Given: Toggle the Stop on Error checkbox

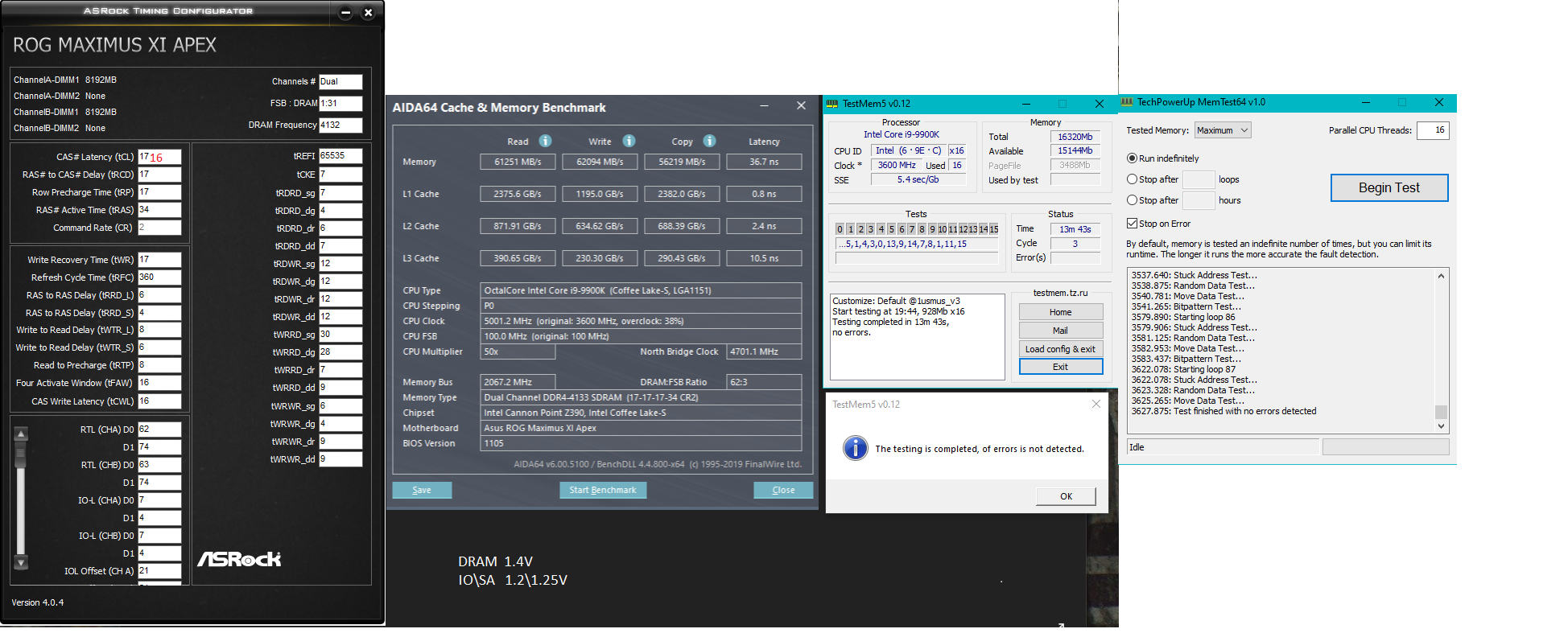Looking at the screenshot, I should (1132, 224).
